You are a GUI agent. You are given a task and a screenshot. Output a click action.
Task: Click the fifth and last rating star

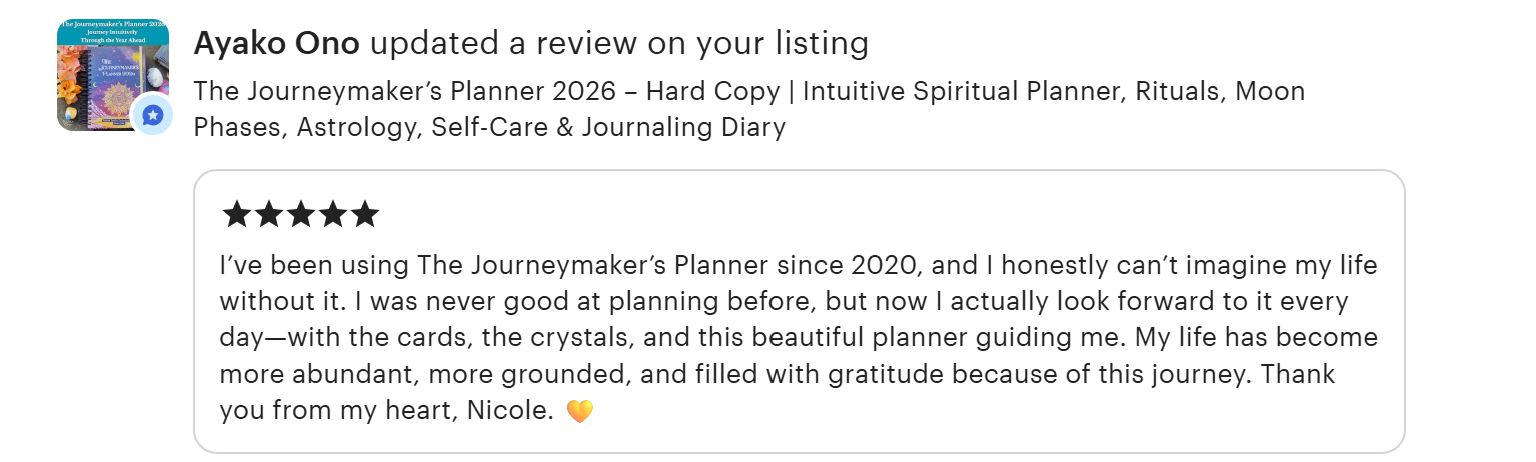pos(365,214)
